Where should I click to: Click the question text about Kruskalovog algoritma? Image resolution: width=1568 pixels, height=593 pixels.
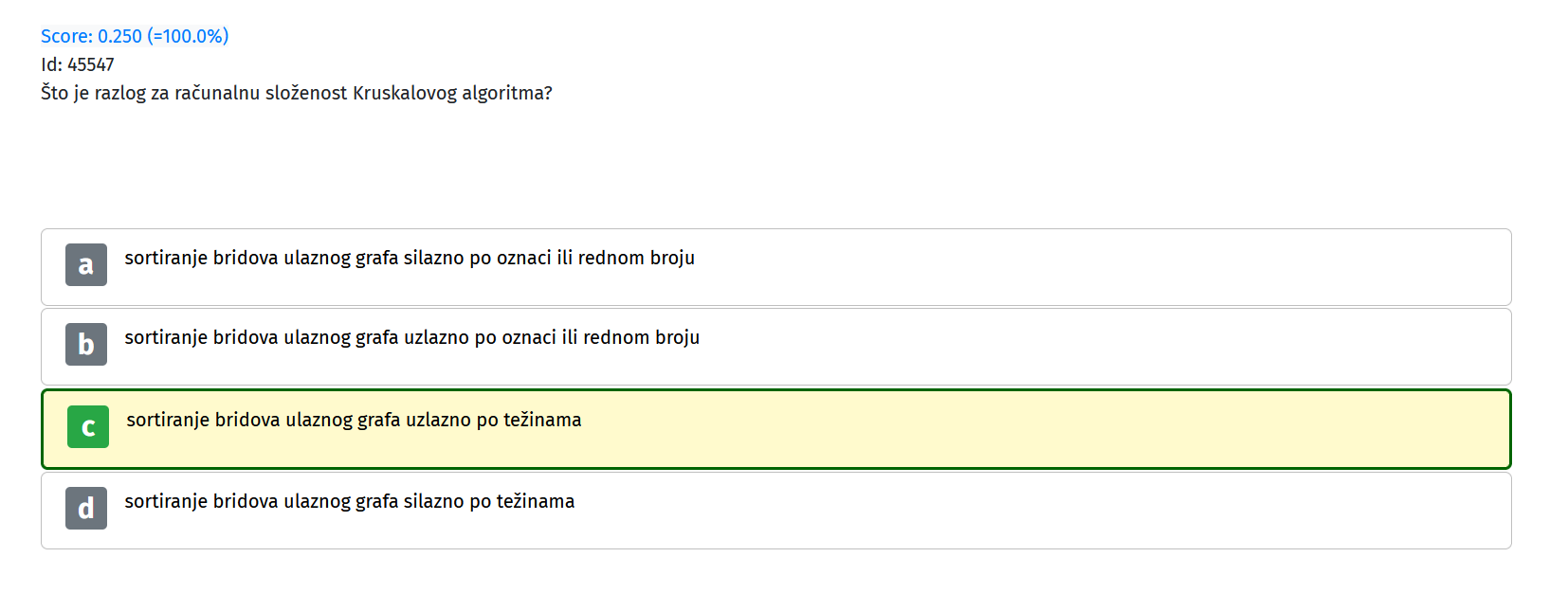point(297,93)
